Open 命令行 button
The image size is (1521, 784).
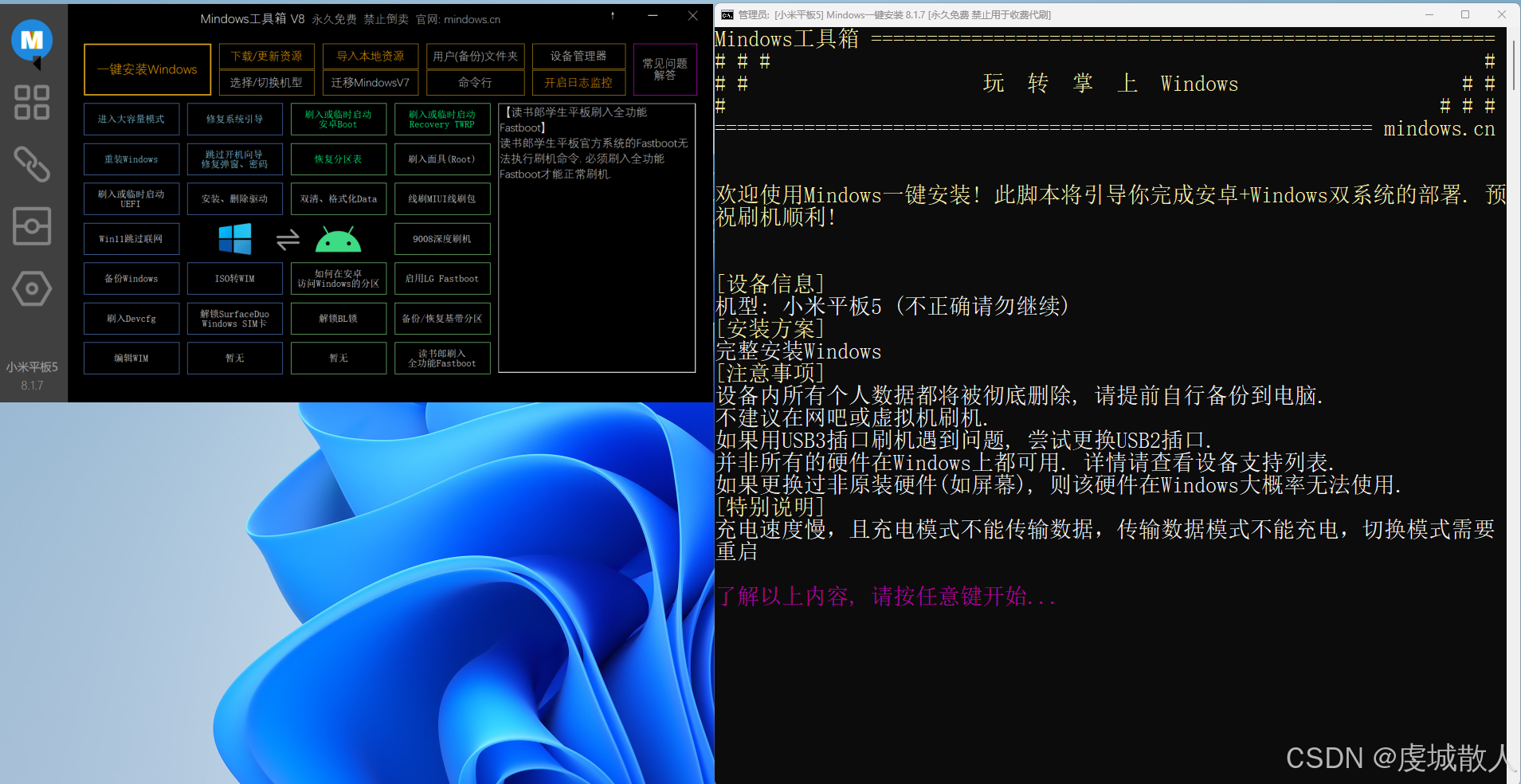[476, 82]
